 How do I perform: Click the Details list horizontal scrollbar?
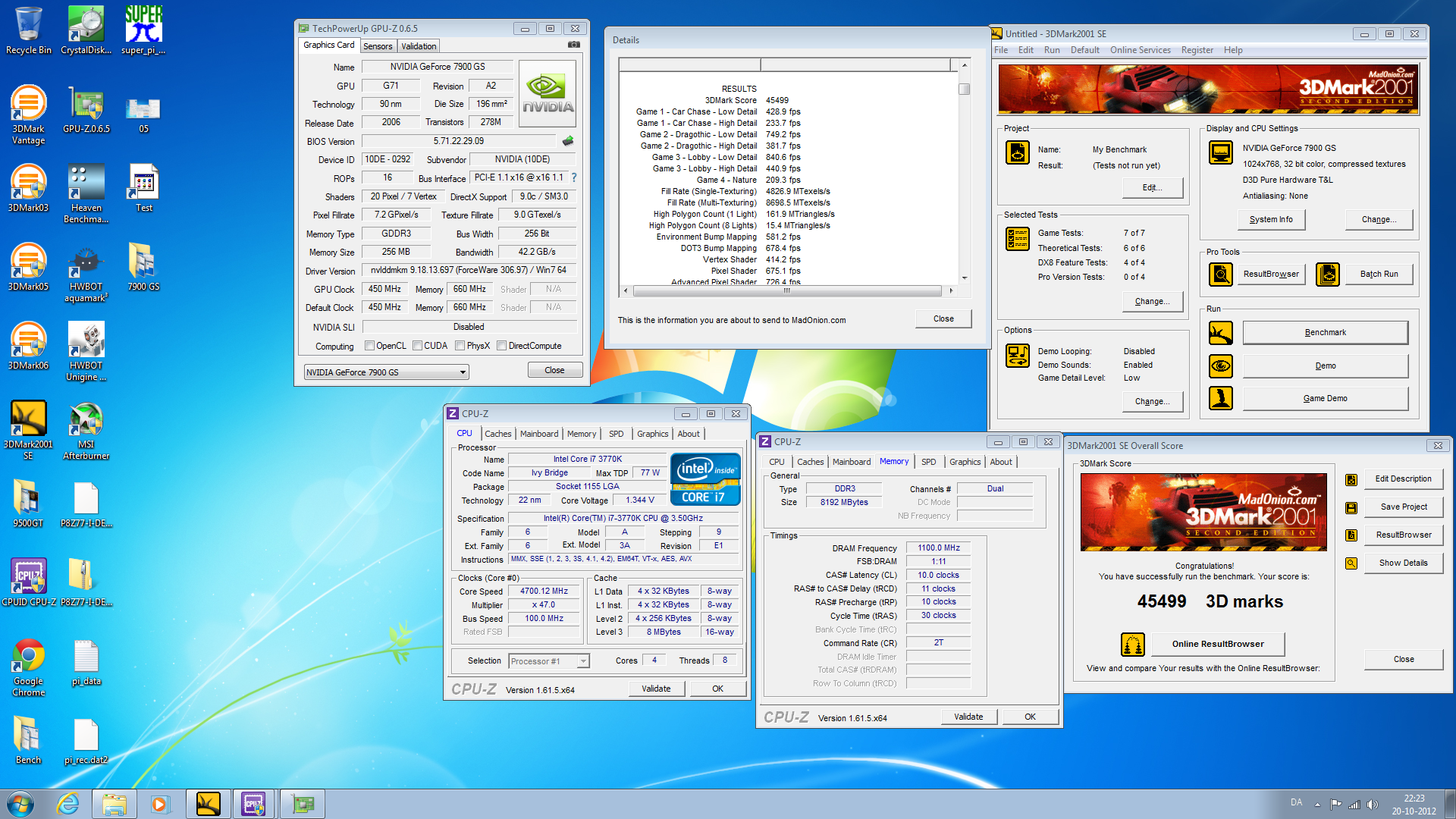[787, 290]
